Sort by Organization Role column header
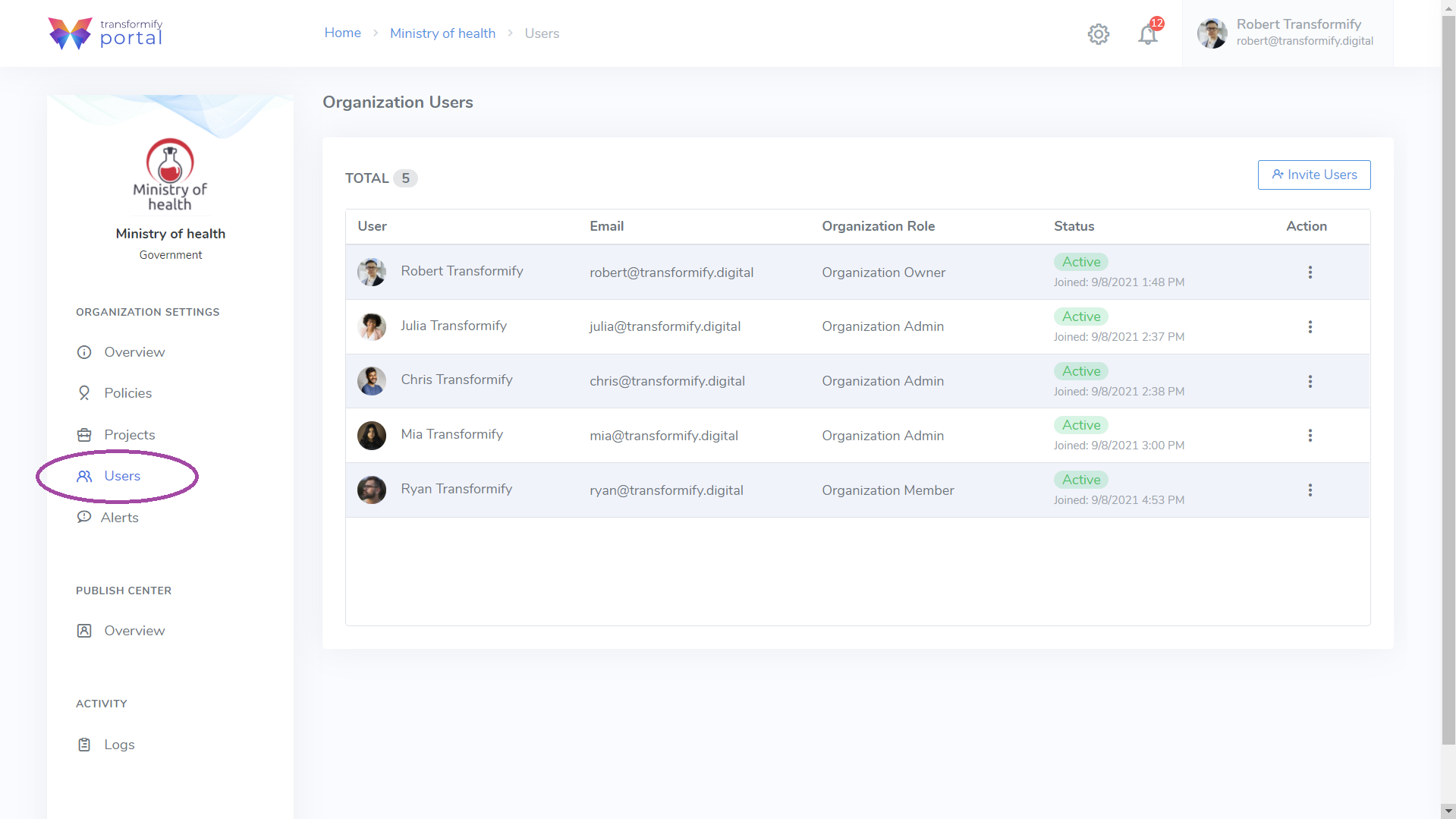The image size is (1456, 819). 878,226
